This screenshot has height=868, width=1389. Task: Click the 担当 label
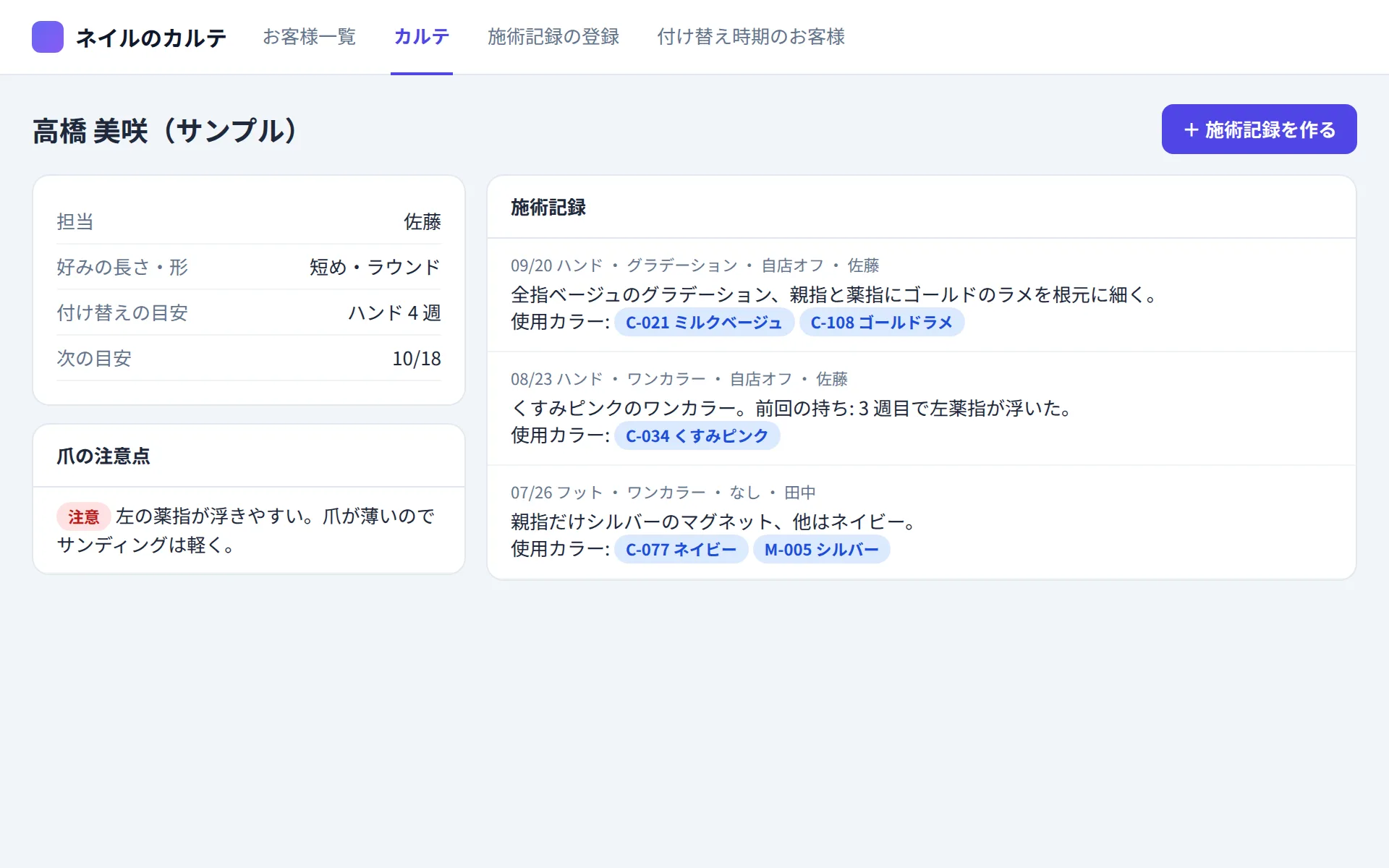(75, 221)
